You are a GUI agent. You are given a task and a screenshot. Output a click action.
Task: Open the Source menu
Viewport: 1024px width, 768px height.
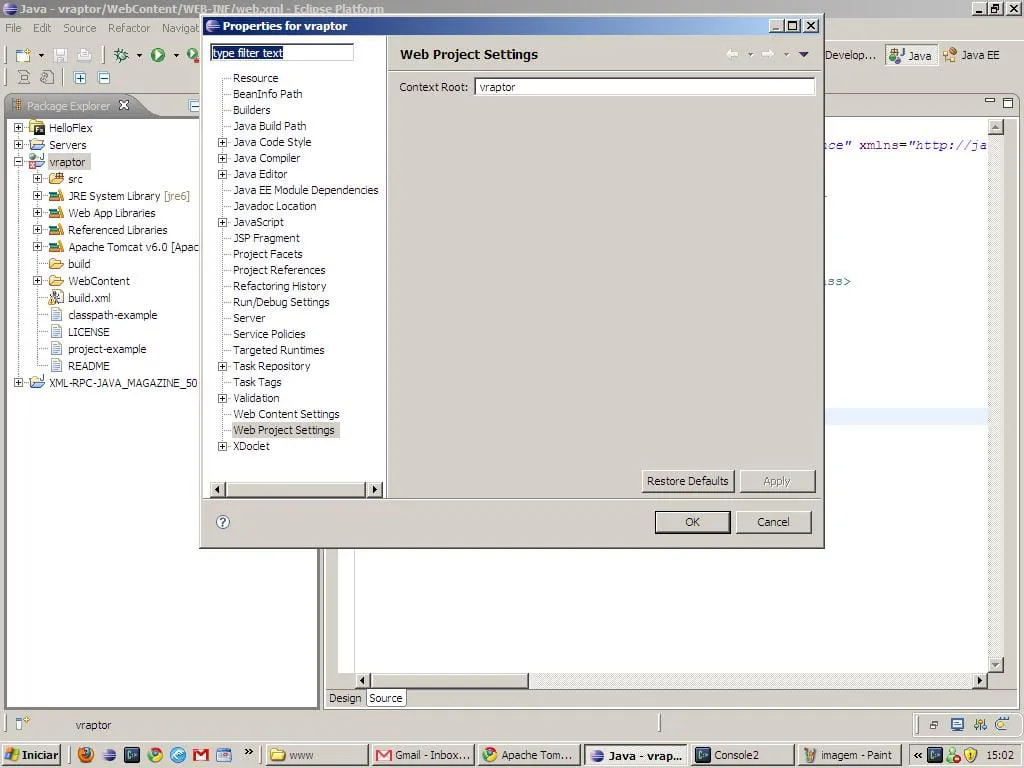[80, 28]
